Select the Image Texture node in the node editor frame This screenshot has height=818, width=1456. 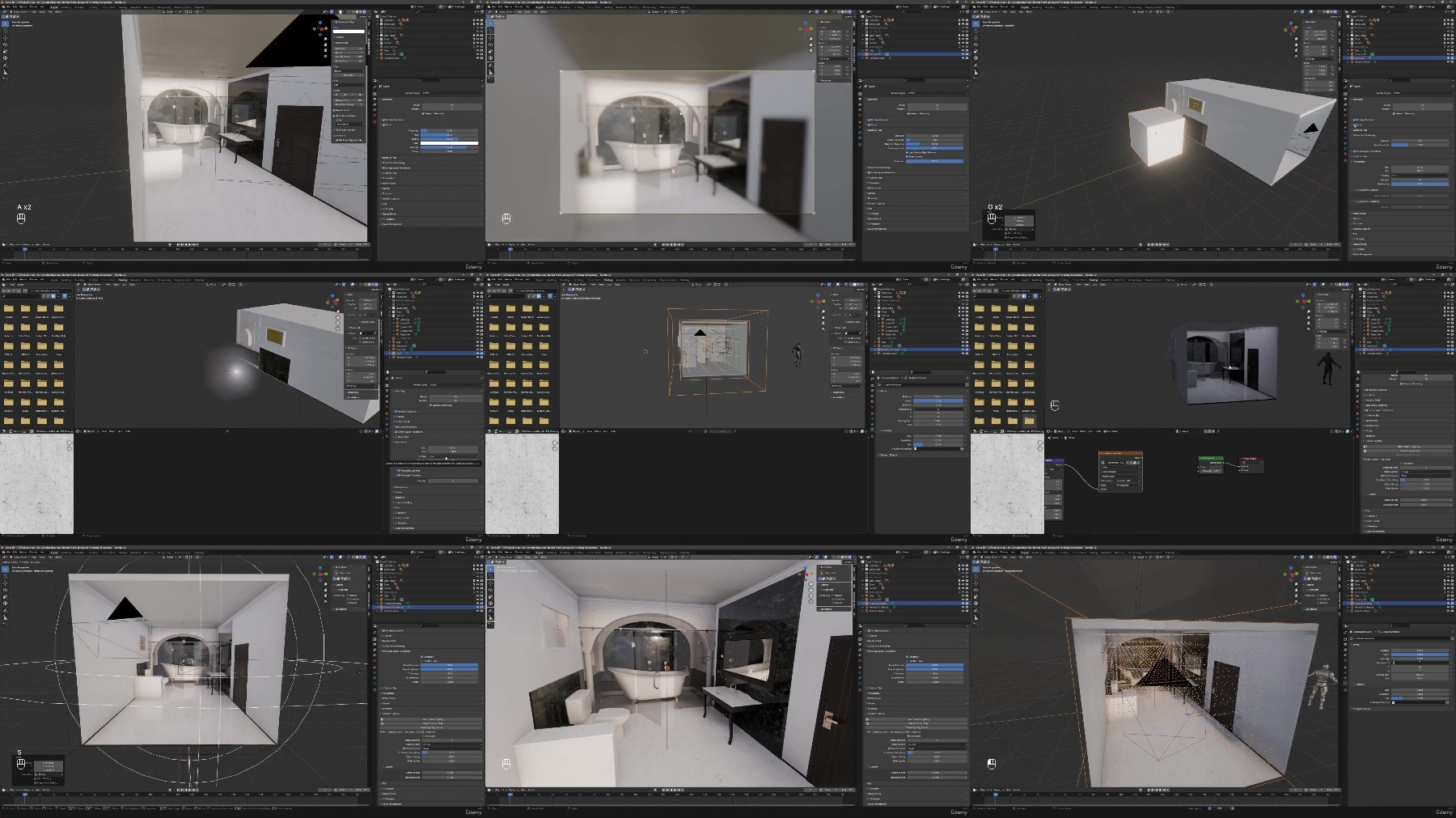pyautogui.click(x=1121, y=472)
